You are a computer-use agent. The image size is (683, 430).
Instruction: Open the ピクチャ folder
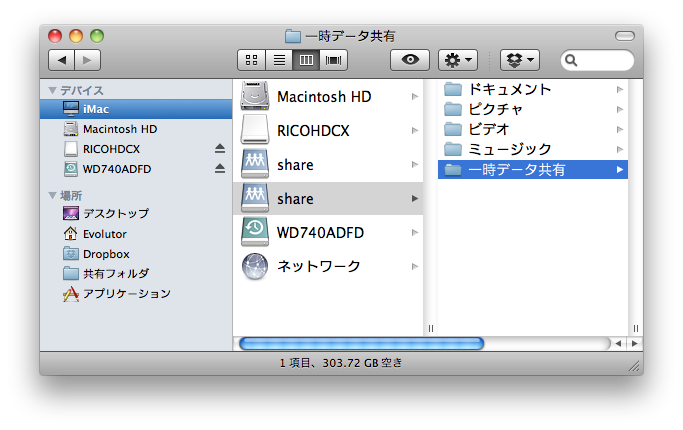[533, 109]
